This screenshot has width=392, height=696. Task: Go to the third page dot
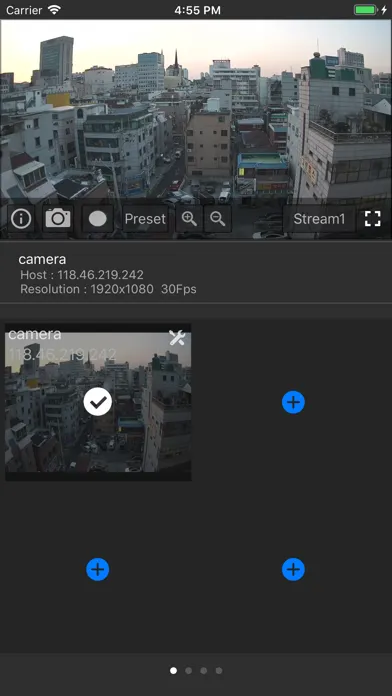(x=204, y=671)
